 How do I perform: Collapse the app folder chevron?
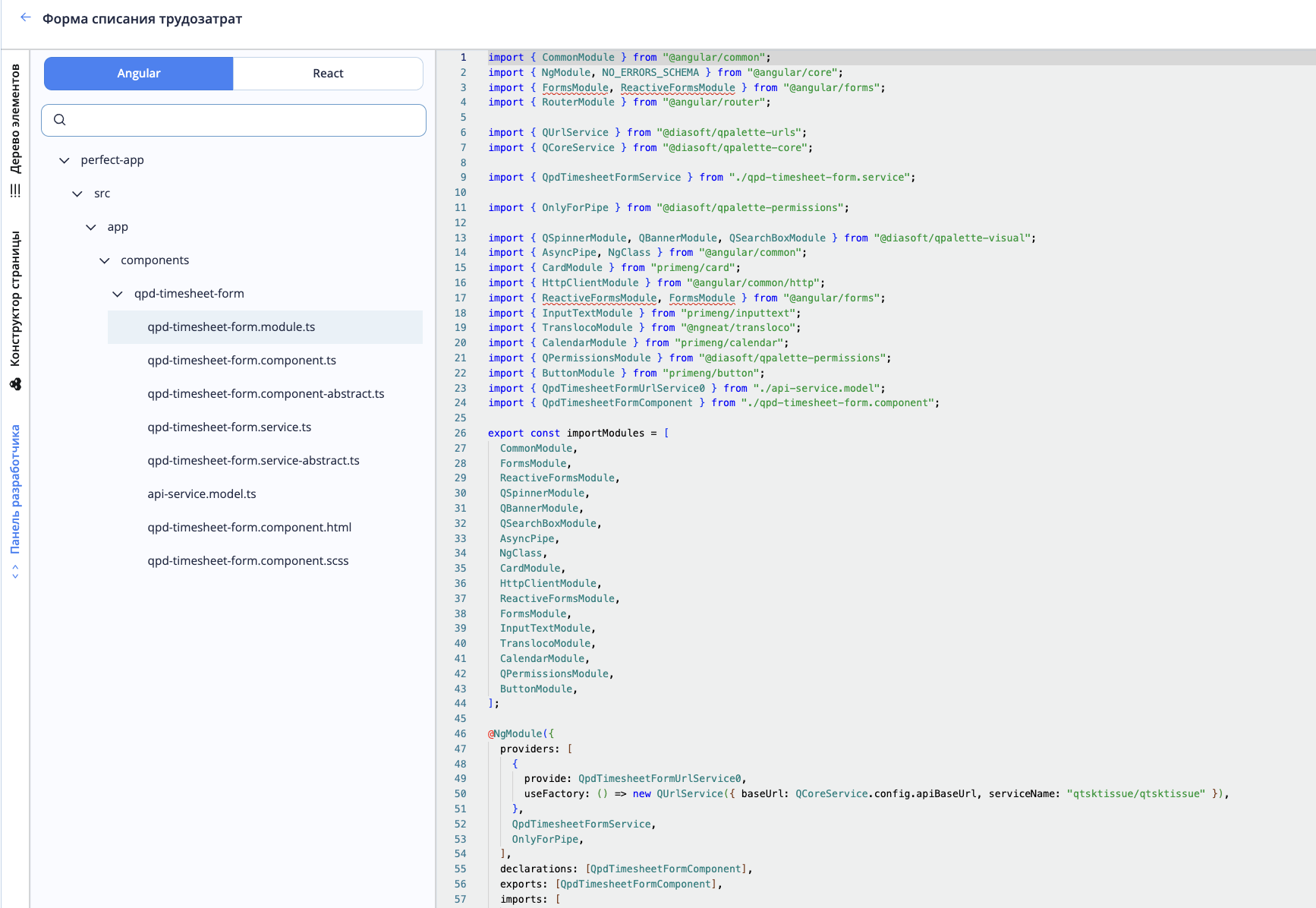tap(91, 227)
